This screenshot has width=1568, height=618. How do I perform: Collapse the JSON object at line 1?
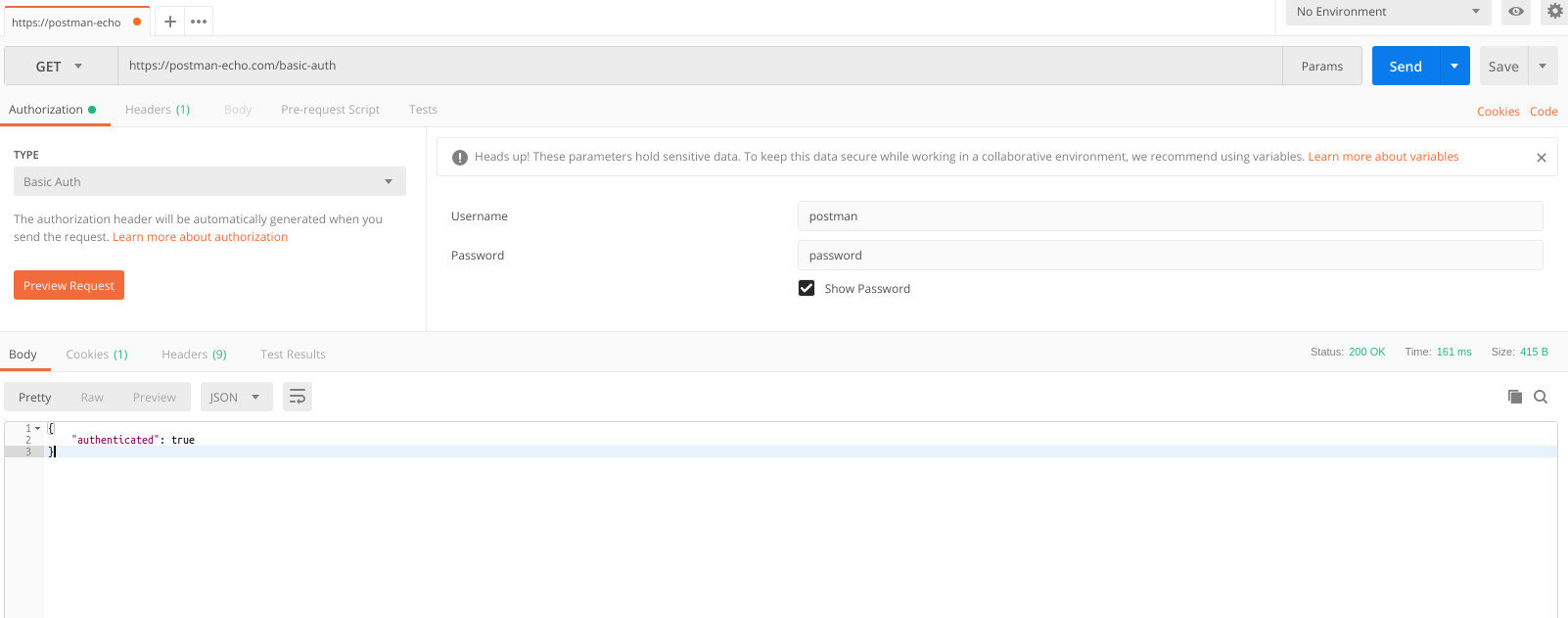pos(38,428)
